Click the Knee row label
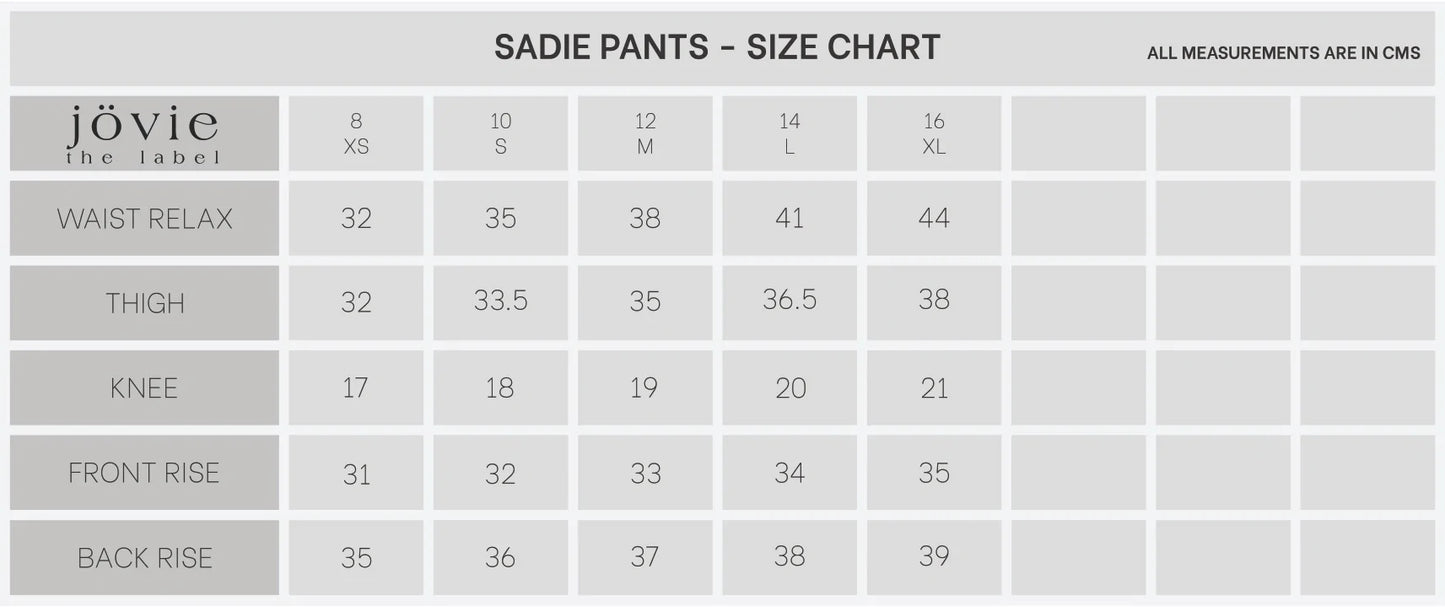 (x=144, y=388)
